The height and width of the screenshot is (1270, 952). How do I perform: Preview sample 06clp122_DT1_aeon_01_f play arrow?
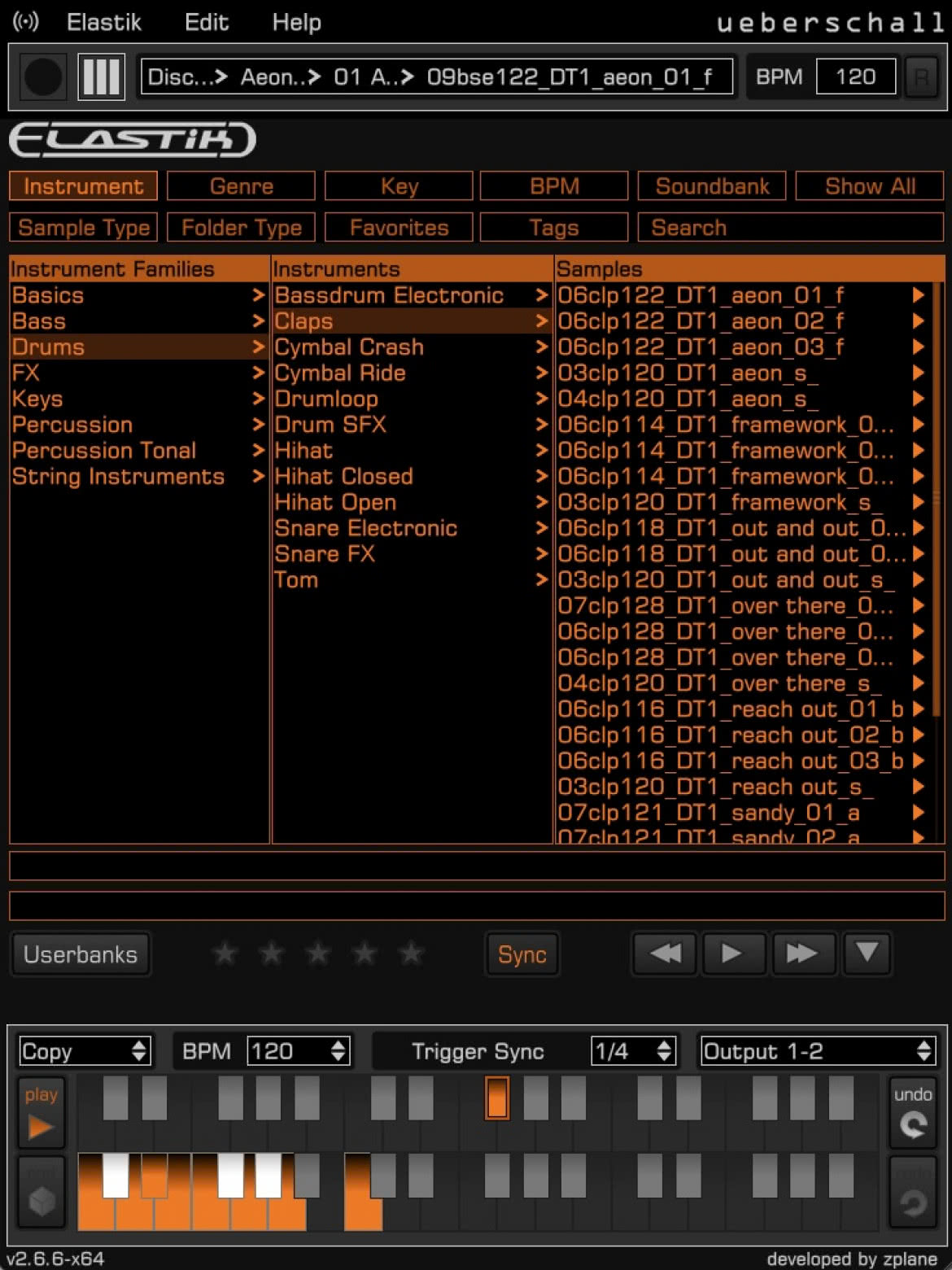(x=919, y=295)
